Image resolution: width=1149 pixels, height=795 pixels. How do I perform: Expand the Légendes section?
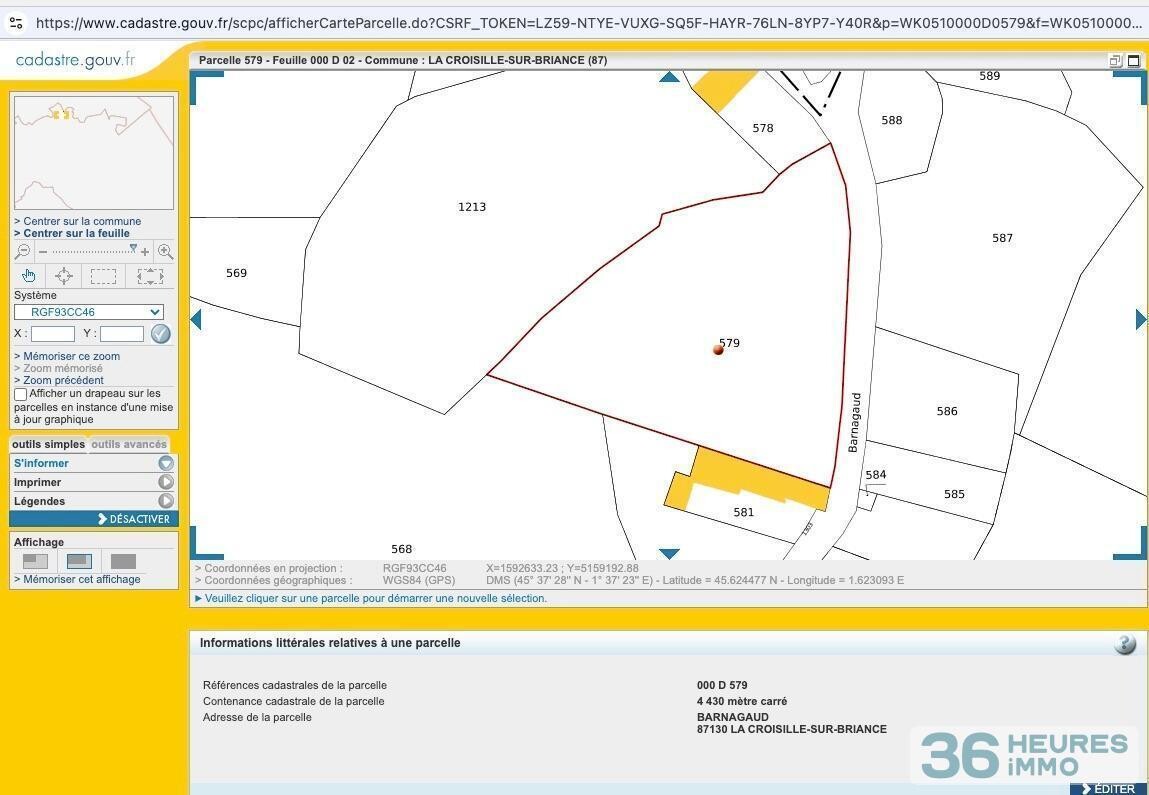pyautogui.click(x=166, y=501)
